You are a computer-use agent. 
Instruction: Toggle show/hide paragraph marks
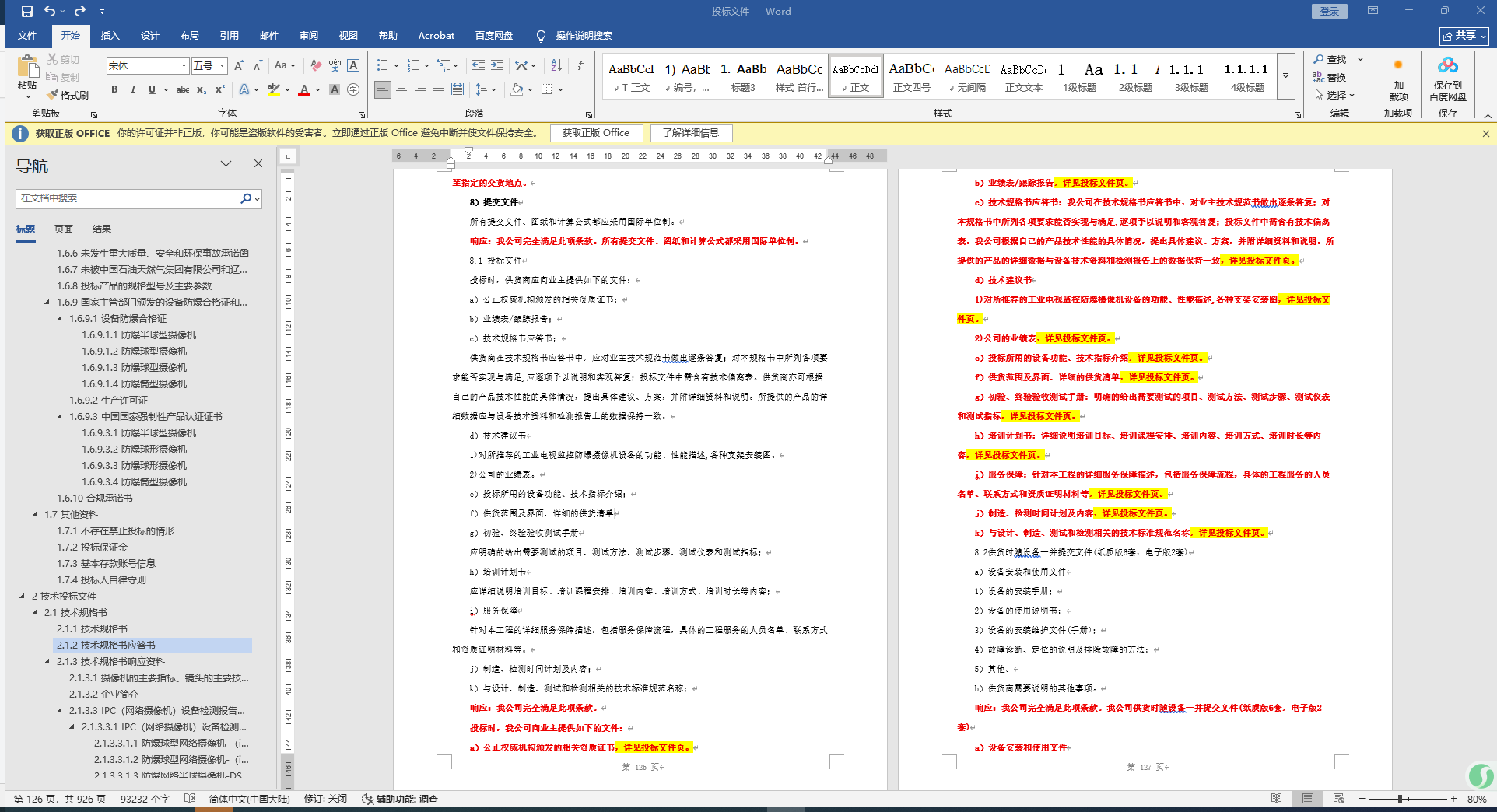click(581, 65)
